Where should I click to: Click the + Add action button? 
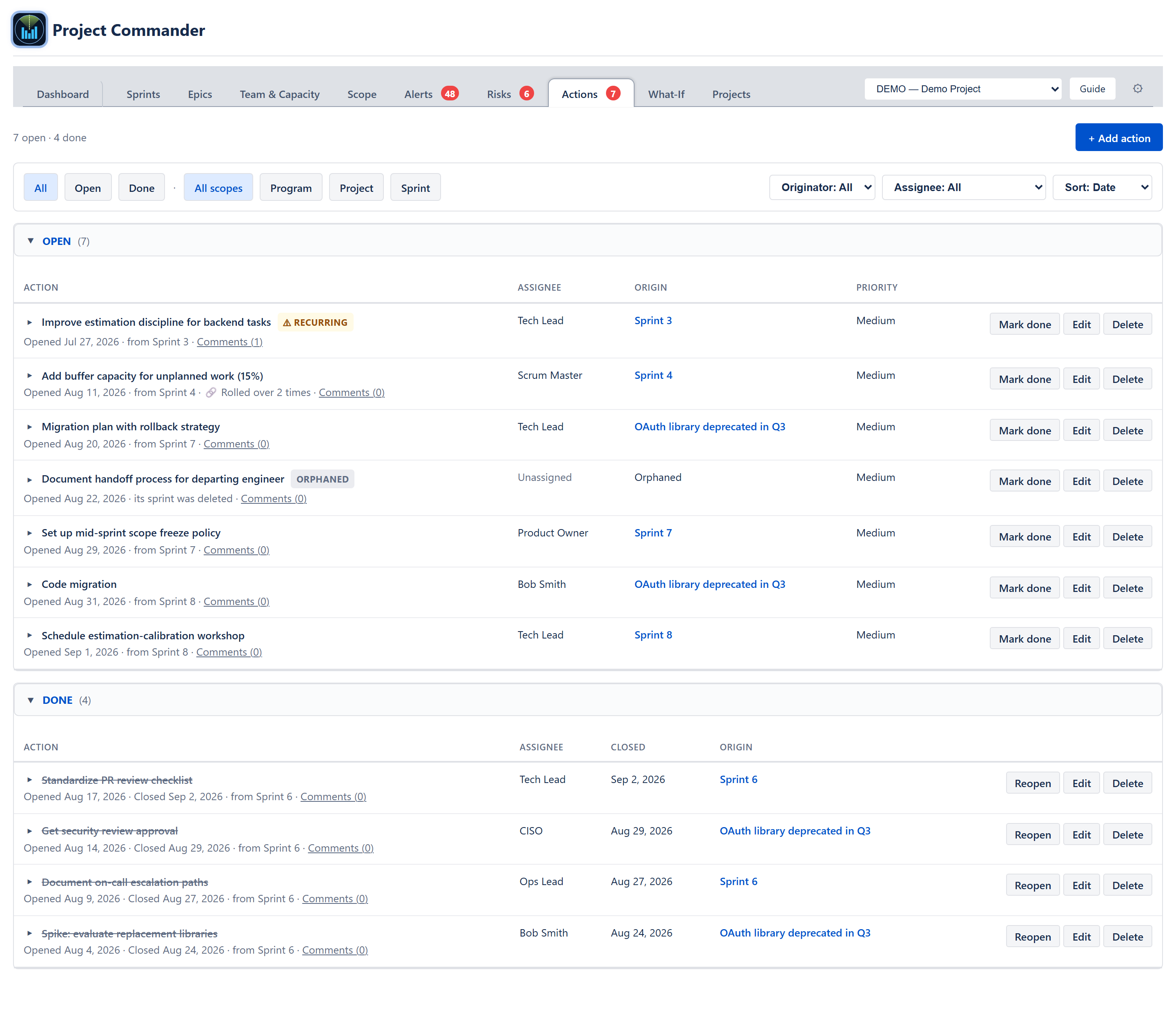tap(1119, 138)
